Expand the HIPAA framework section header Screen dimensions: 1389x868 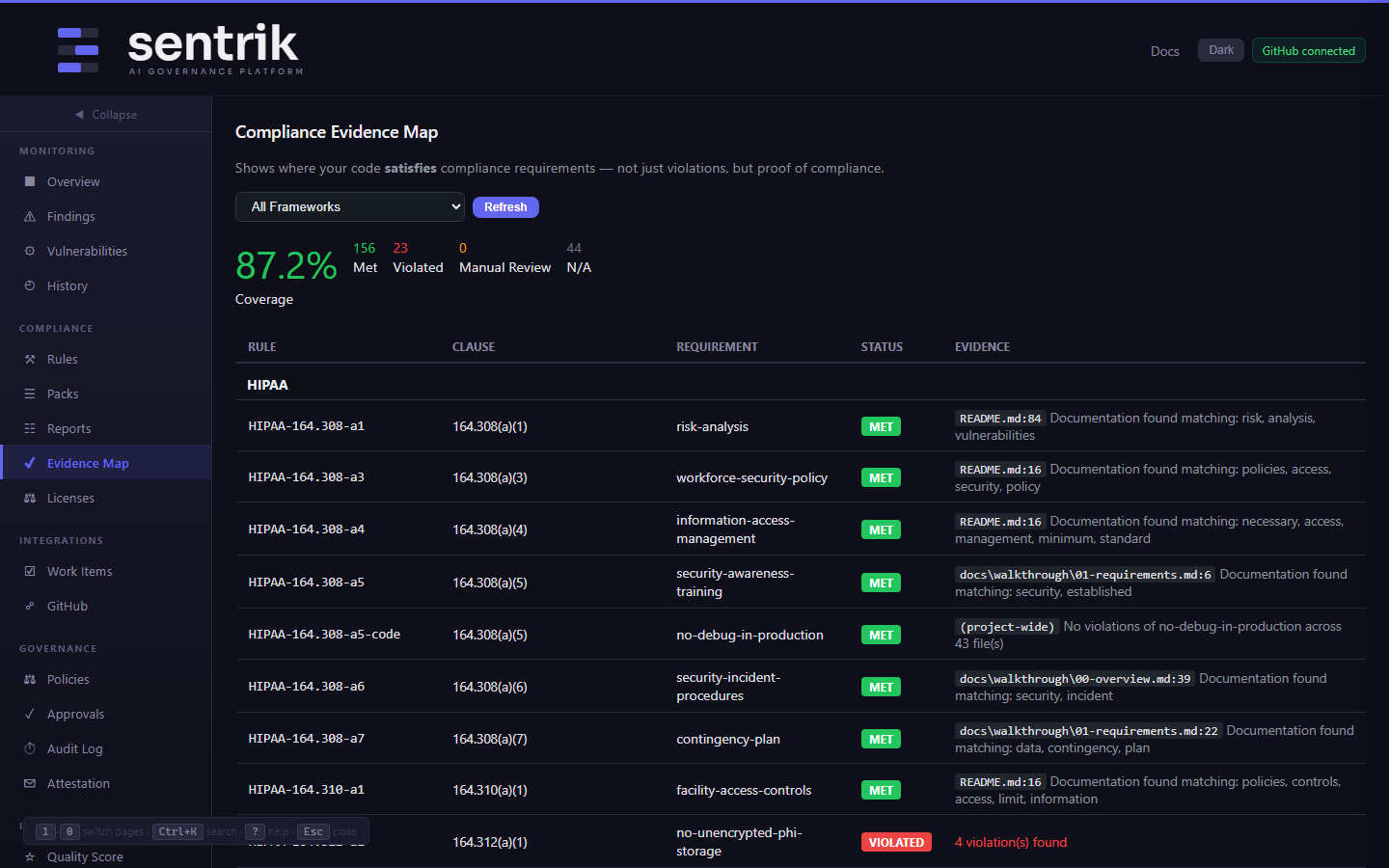(x=267, y=384)
